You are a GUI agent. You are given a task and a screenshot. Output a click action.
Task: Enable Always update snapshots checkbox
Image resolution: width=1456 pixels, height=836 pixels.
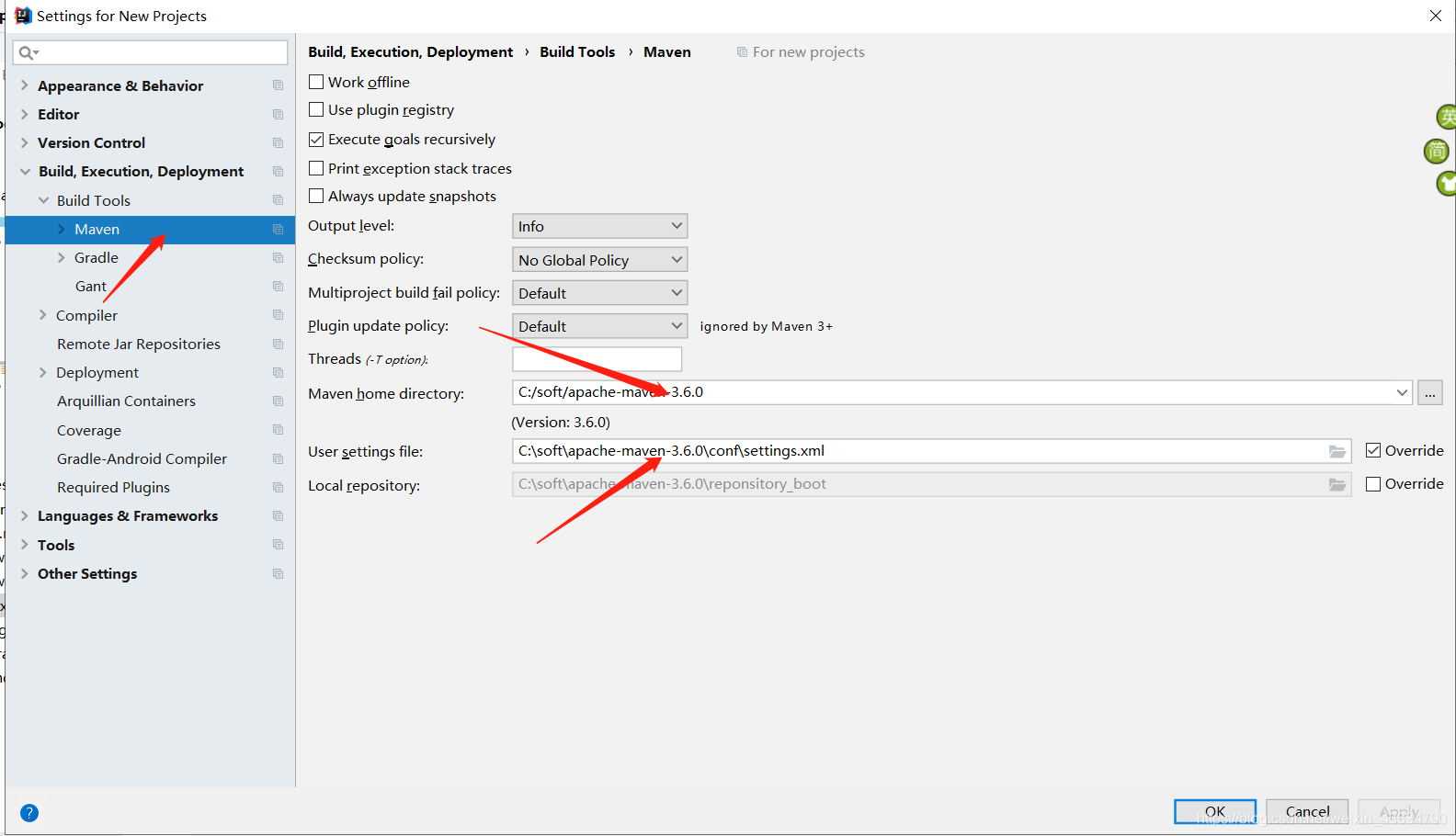(x=316, y=196)
